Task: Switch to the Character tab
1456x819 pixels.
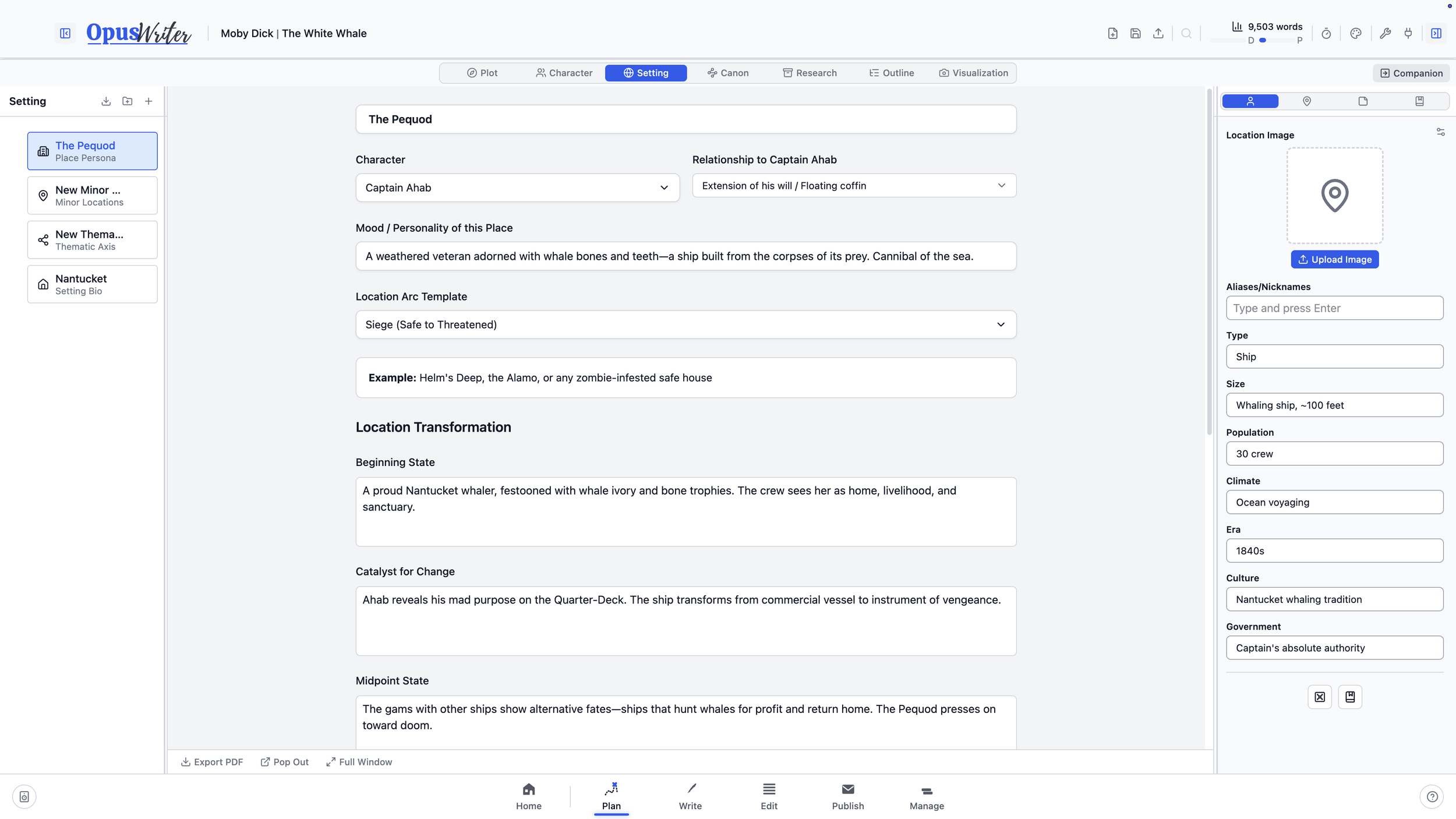Action: click(564, 73)
